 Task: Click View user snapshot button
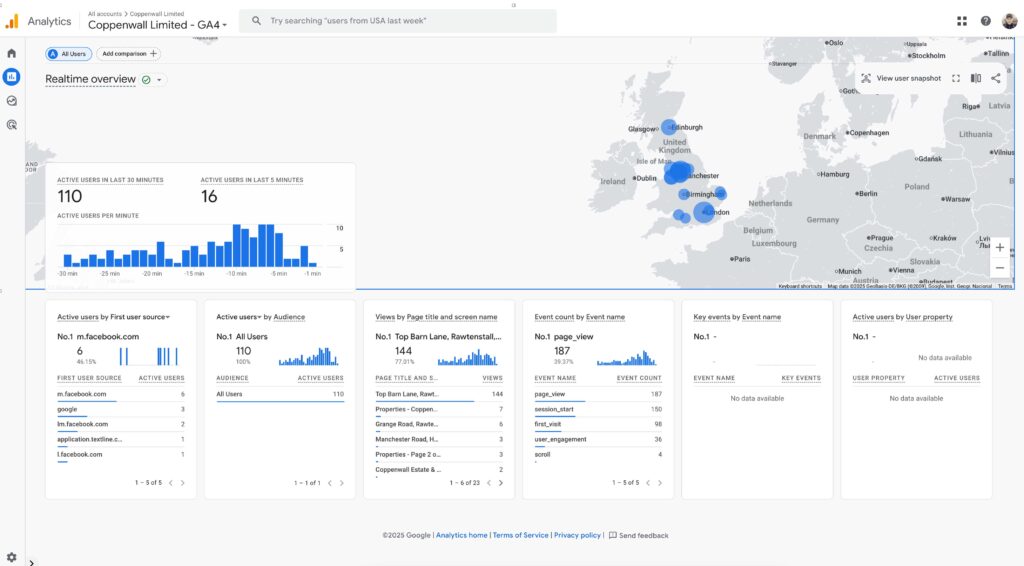coord(901,78)
